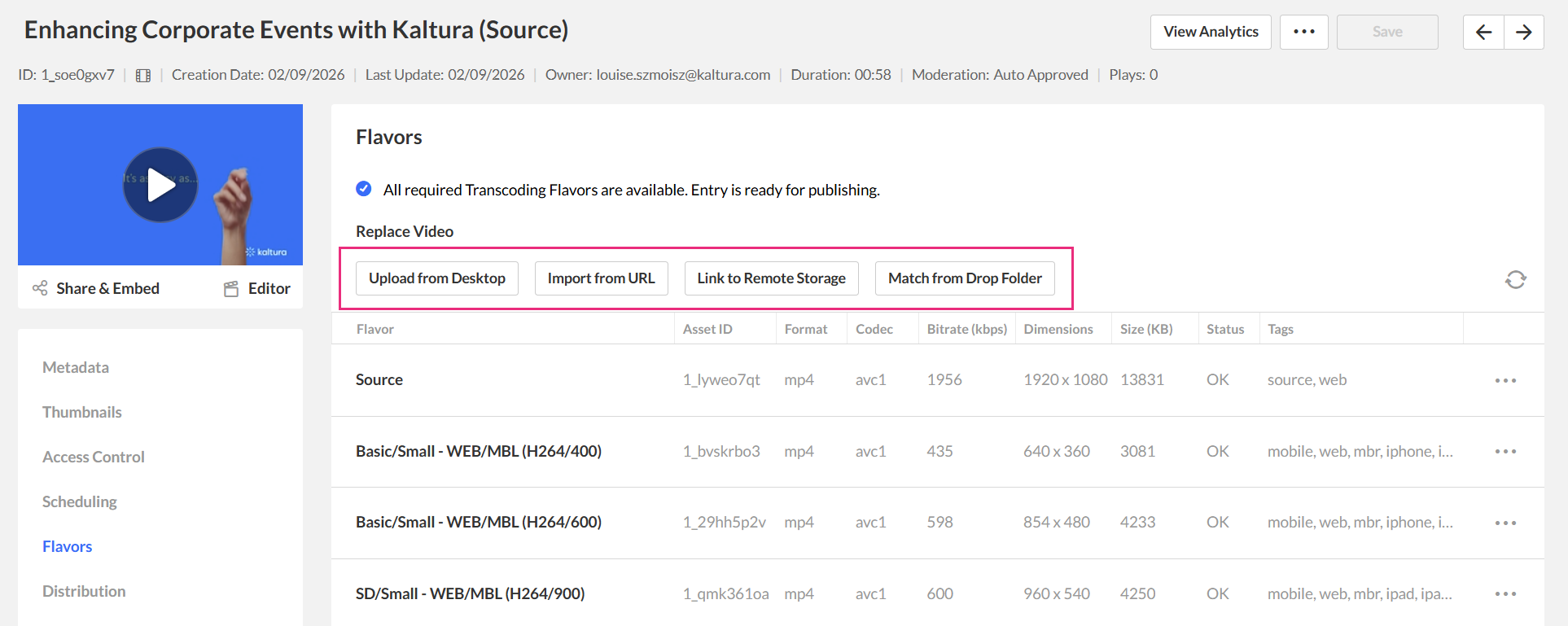Open the Distribution section

(84, 591)
